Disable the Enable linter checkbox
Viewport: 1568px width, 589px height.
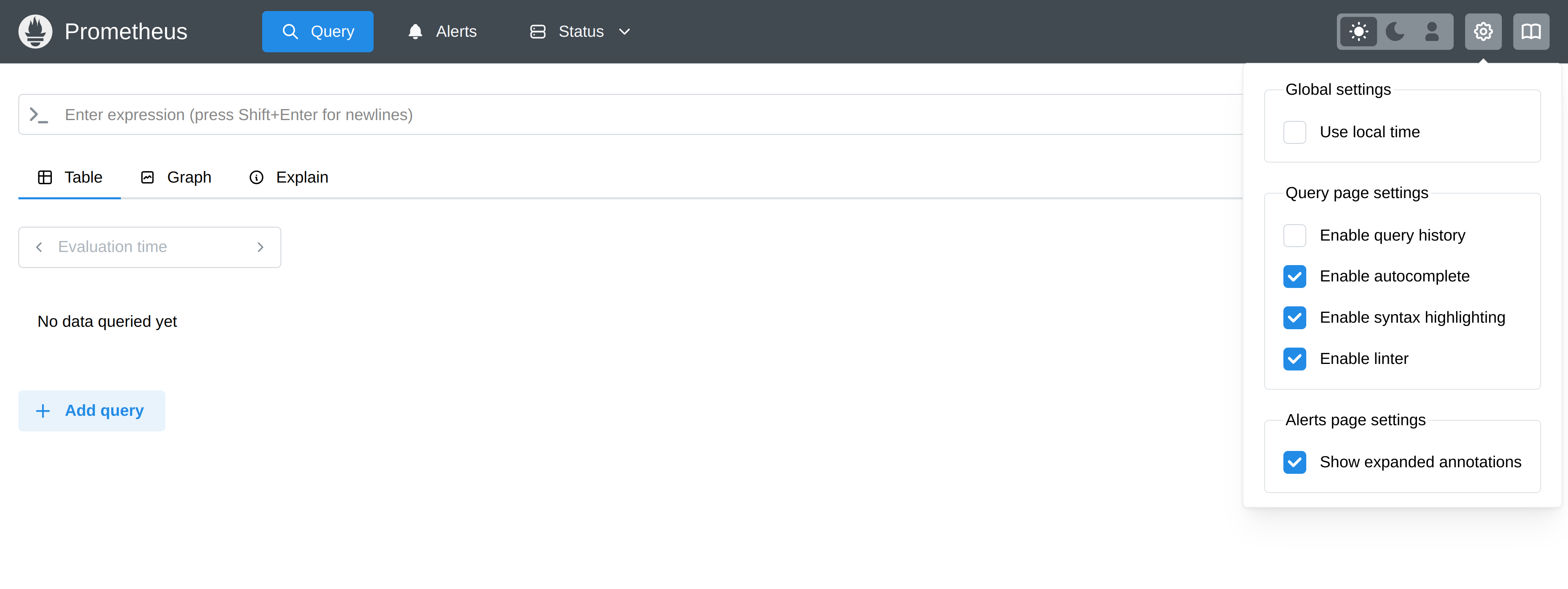point(1295,359)
